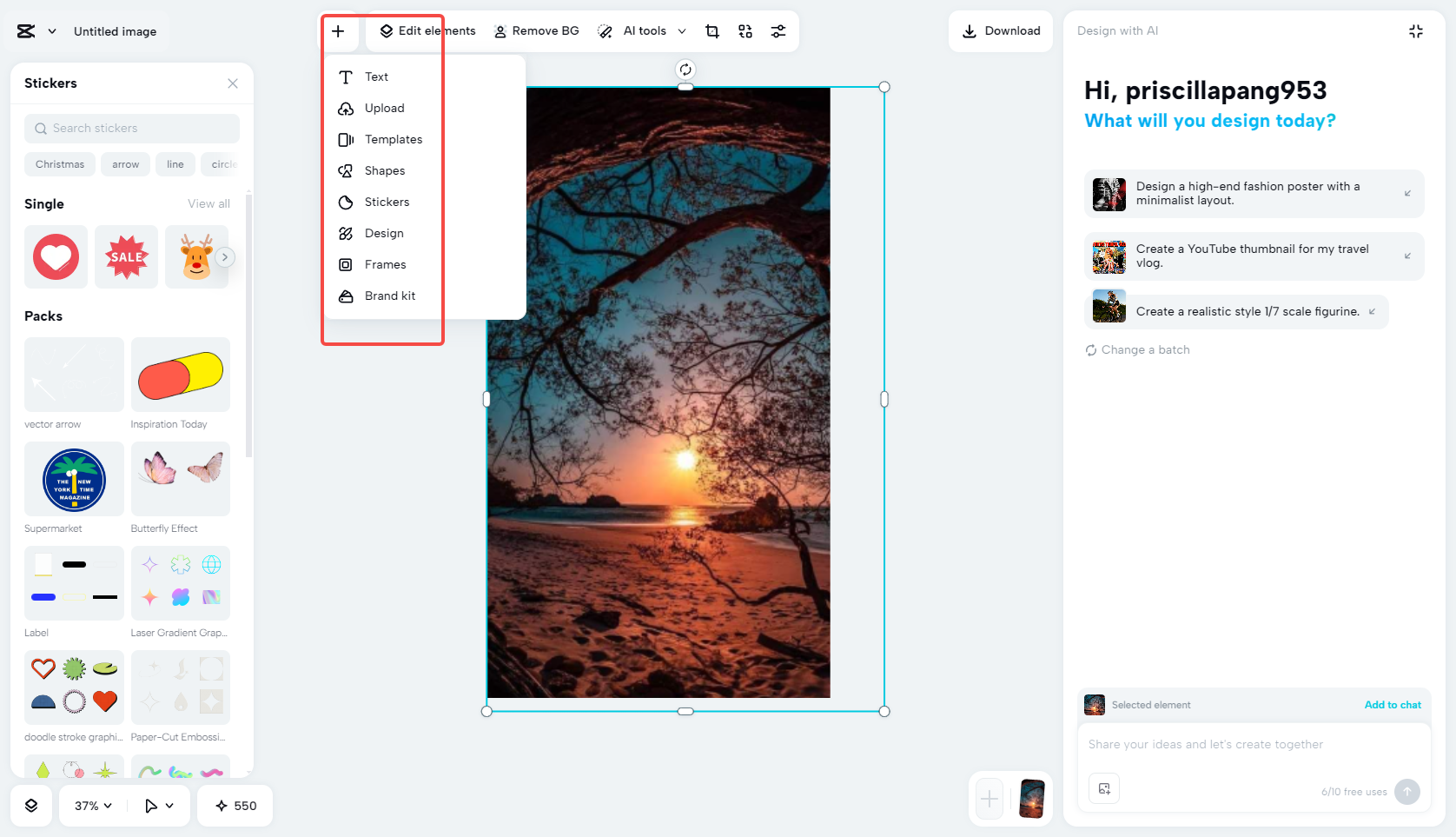Click the Download button

(x=1001, y=31)
